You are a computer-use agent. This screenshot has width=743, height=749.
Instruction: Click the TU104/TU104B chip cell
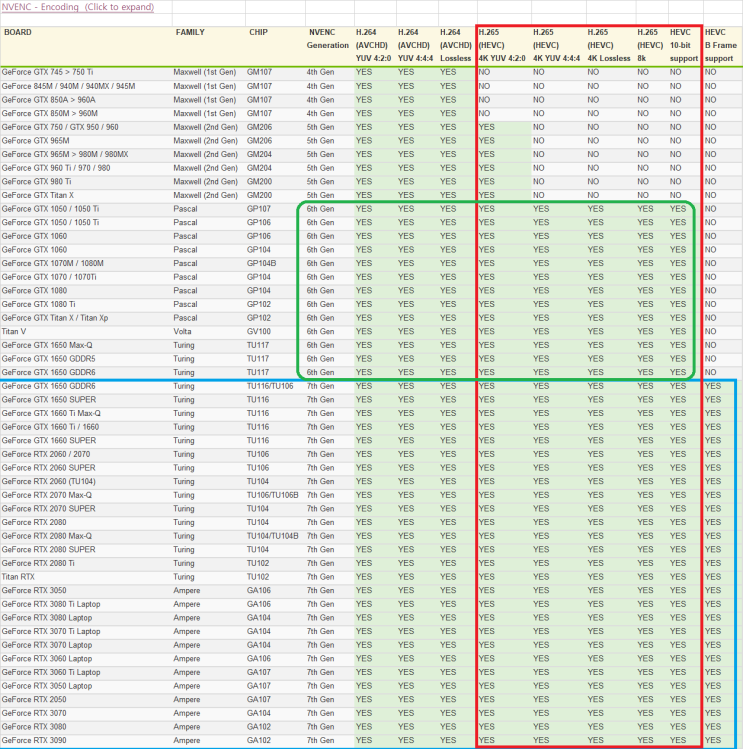(x=272, y=536)
